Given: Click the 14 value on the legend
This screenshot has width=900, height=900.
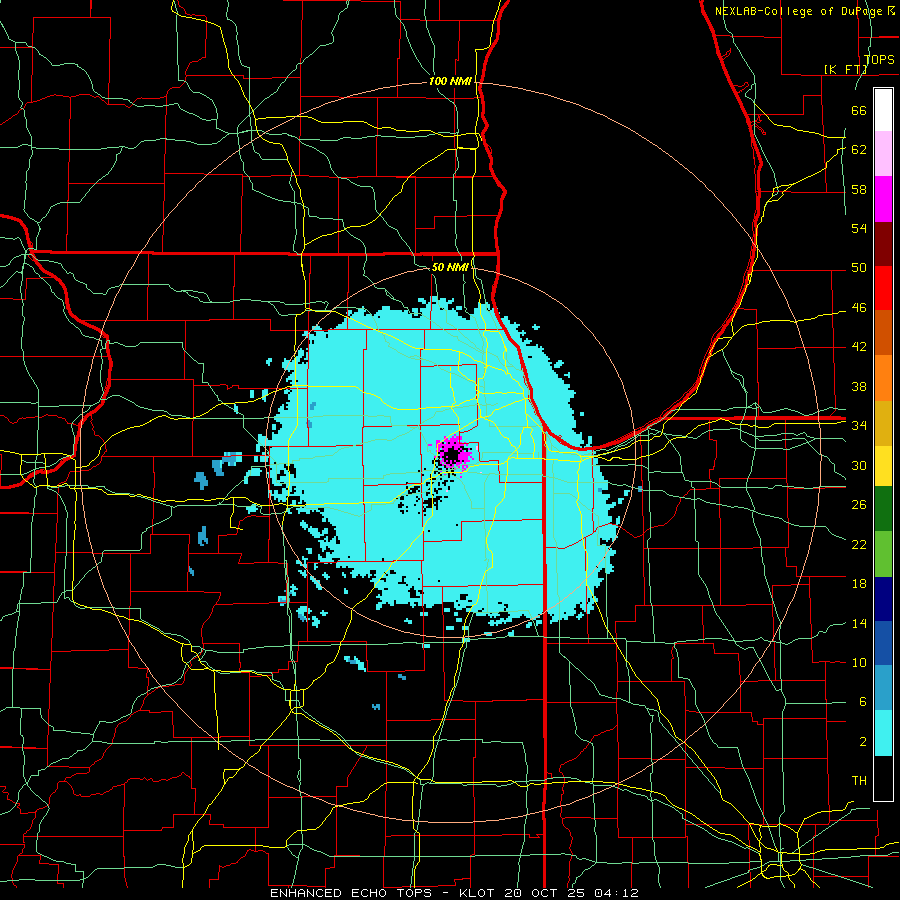Looking at the screenshot, I should pos(859,623).
